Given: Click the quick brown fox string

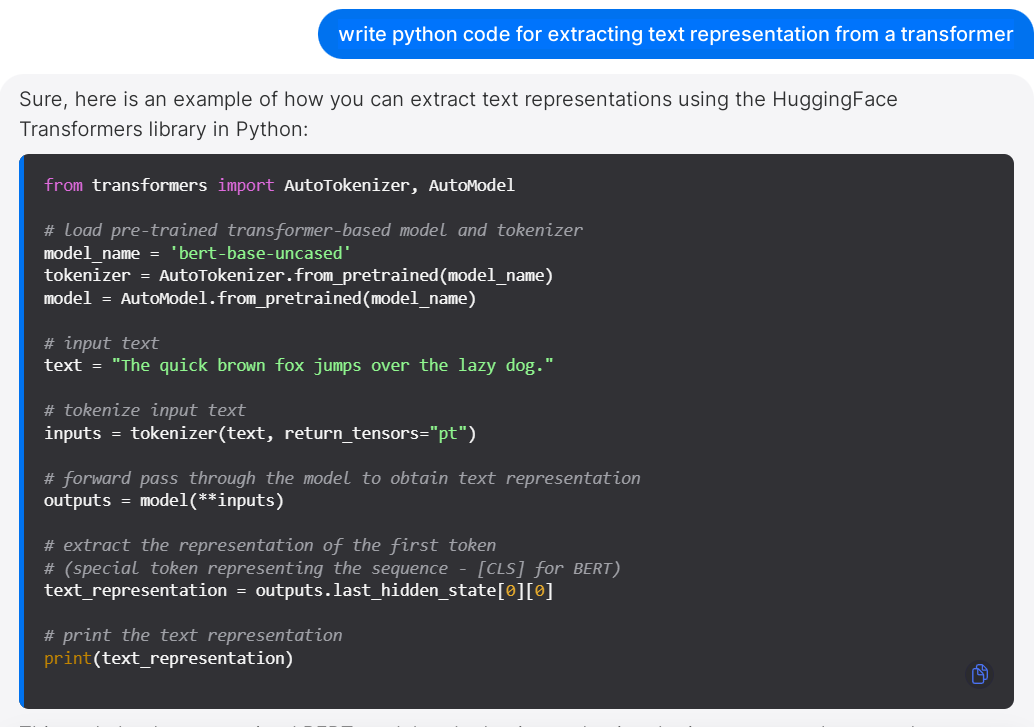Looking at the screenshot, I should pos(333,366).
